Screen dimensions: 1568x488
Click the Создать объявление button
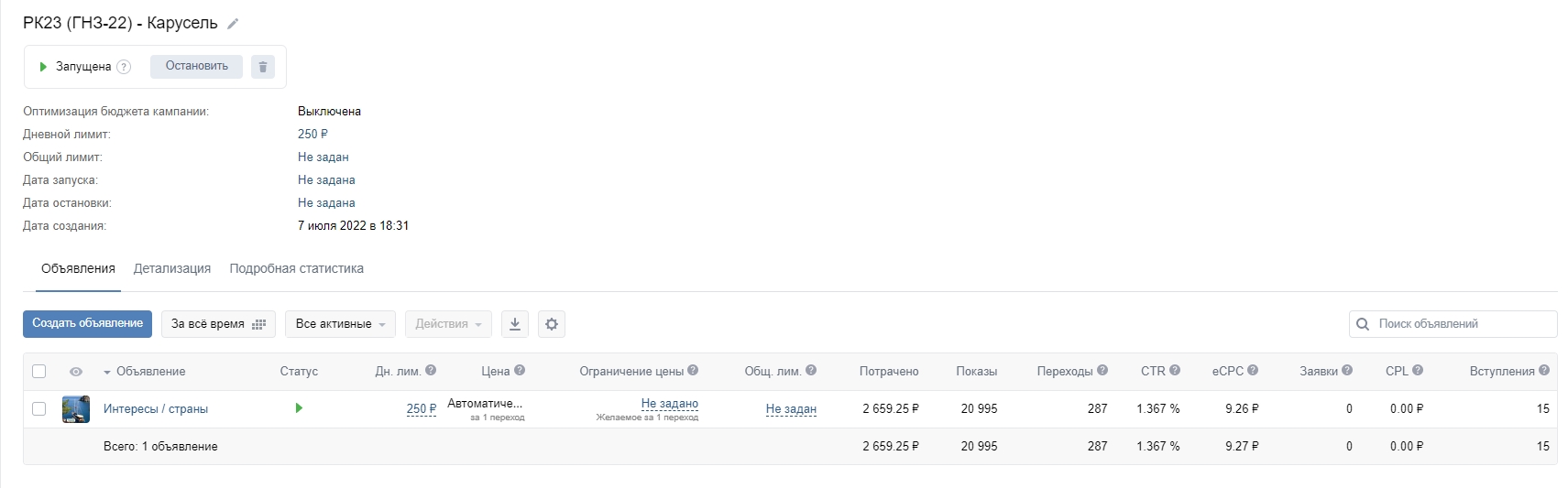87,323
